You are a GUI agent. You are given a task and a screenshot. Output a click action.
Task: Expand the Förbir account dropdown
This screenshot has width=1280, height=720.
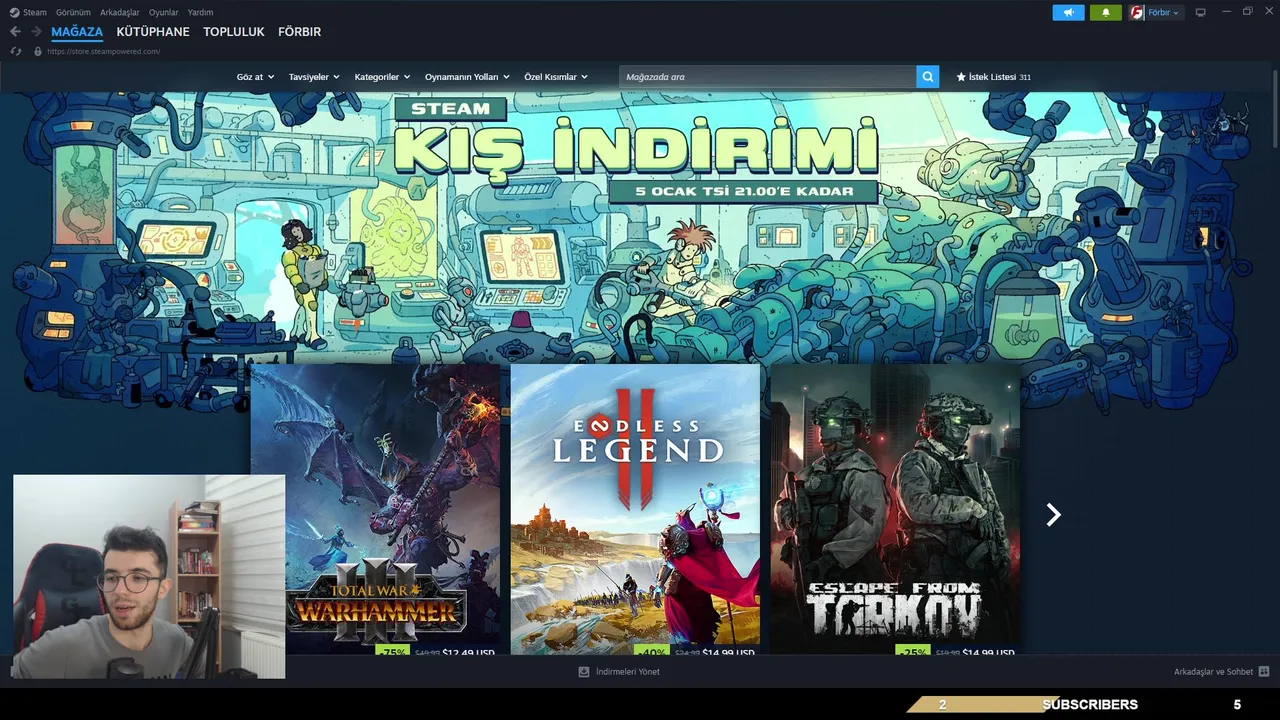(x=1164, y=12)
